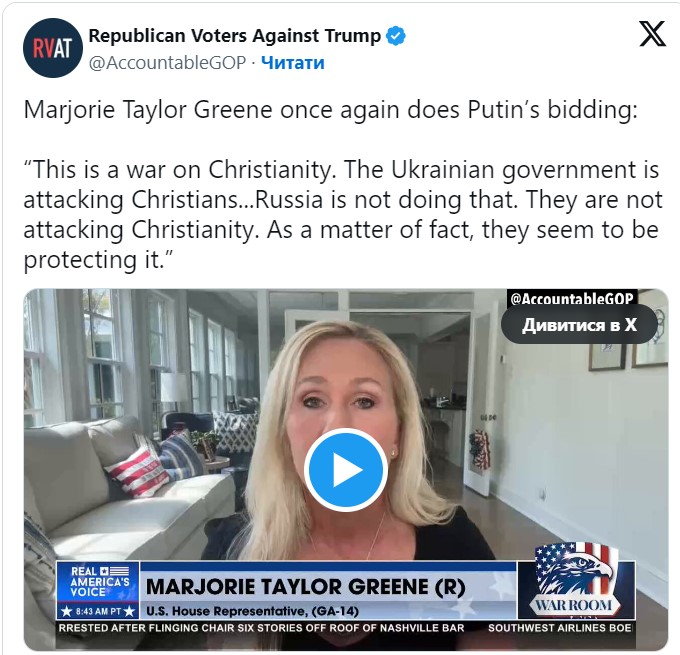Click the Дивитися в X button
Viewport: 680px width, 655px height.
pos(579,324)
